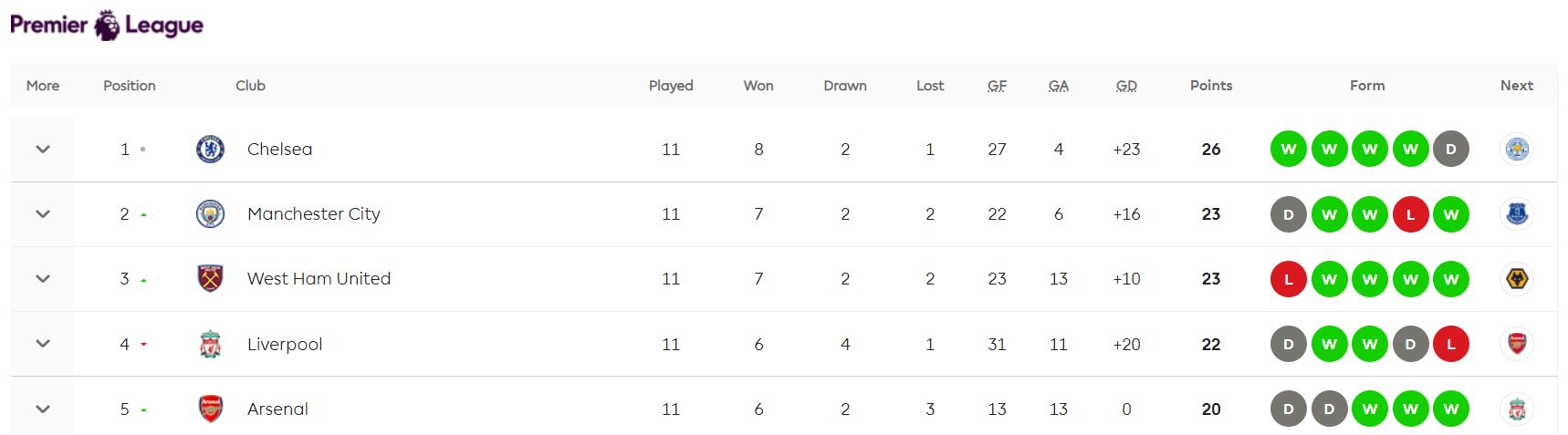The image size is (1568, 435).
Task: Open the West Ham United club link
Action: 319,278
